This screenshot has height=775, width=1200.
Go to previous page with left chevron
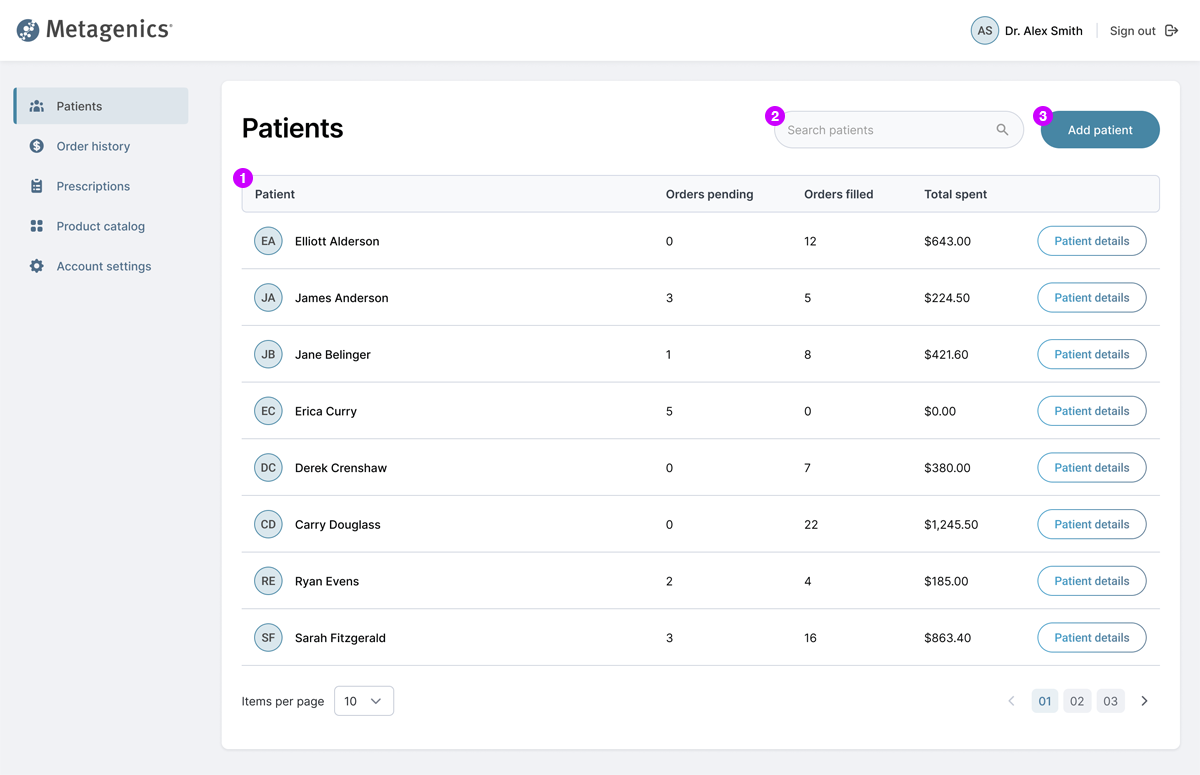(1011, 701)
